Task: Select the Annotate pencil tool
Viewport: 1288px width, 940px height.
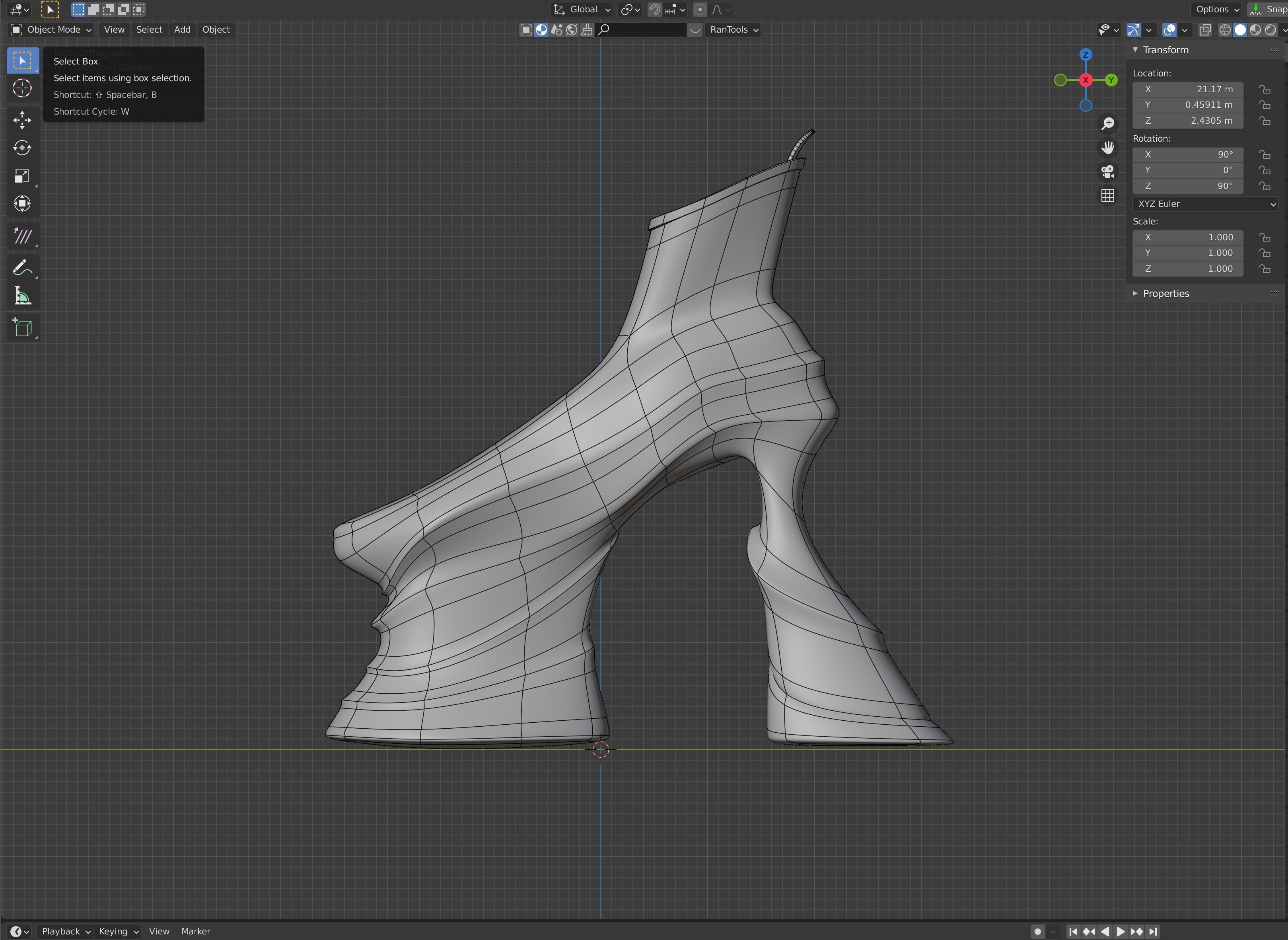Action: click(x=22, y=267)
